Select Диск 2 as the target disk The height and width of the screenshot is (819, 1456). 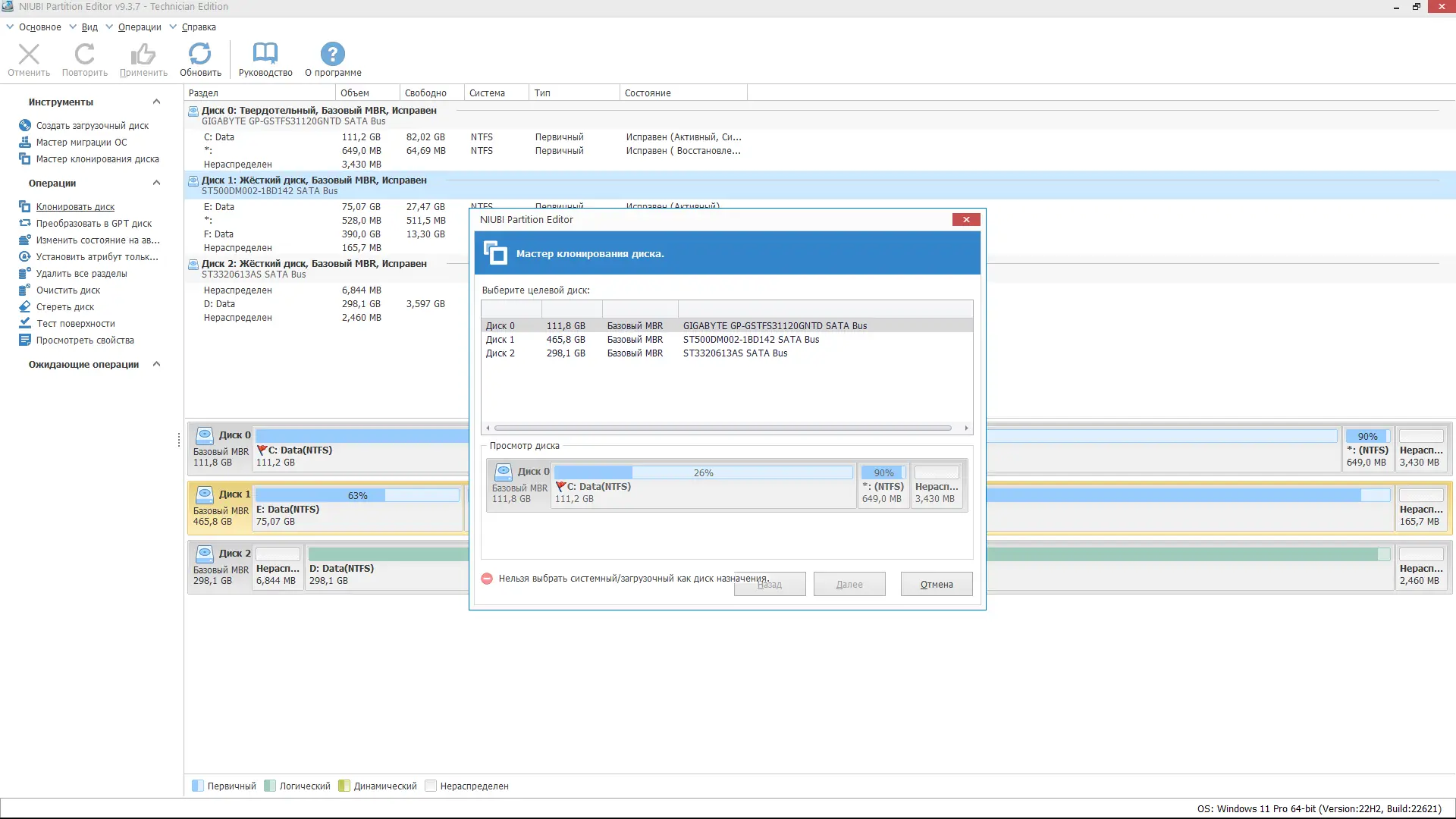(500, 353)
